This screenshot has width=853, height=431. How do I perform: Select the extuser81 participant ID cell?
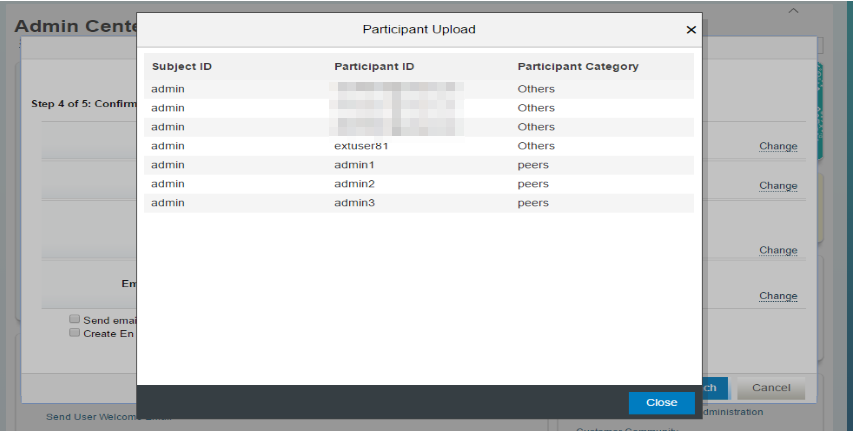coord(361,146)
